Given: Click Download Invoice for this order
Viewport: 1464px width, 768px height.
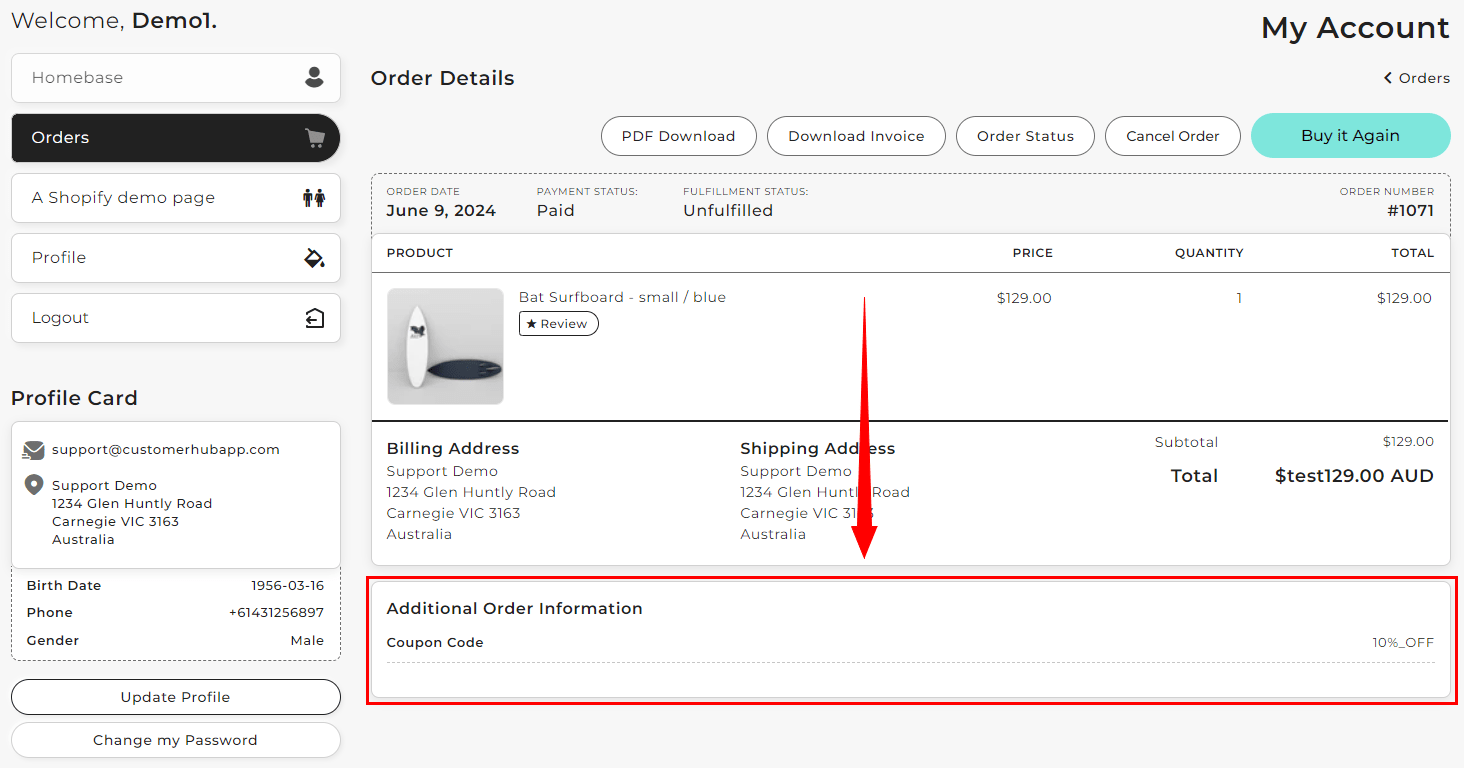Looking at the screenshot, I should click(856, 135).
